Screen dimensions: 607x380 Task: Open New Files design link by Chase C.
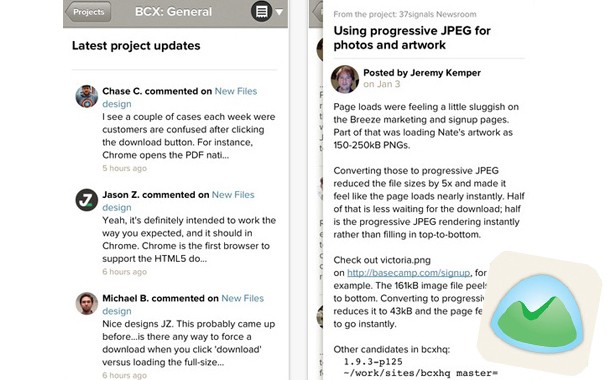pos(180,98)
